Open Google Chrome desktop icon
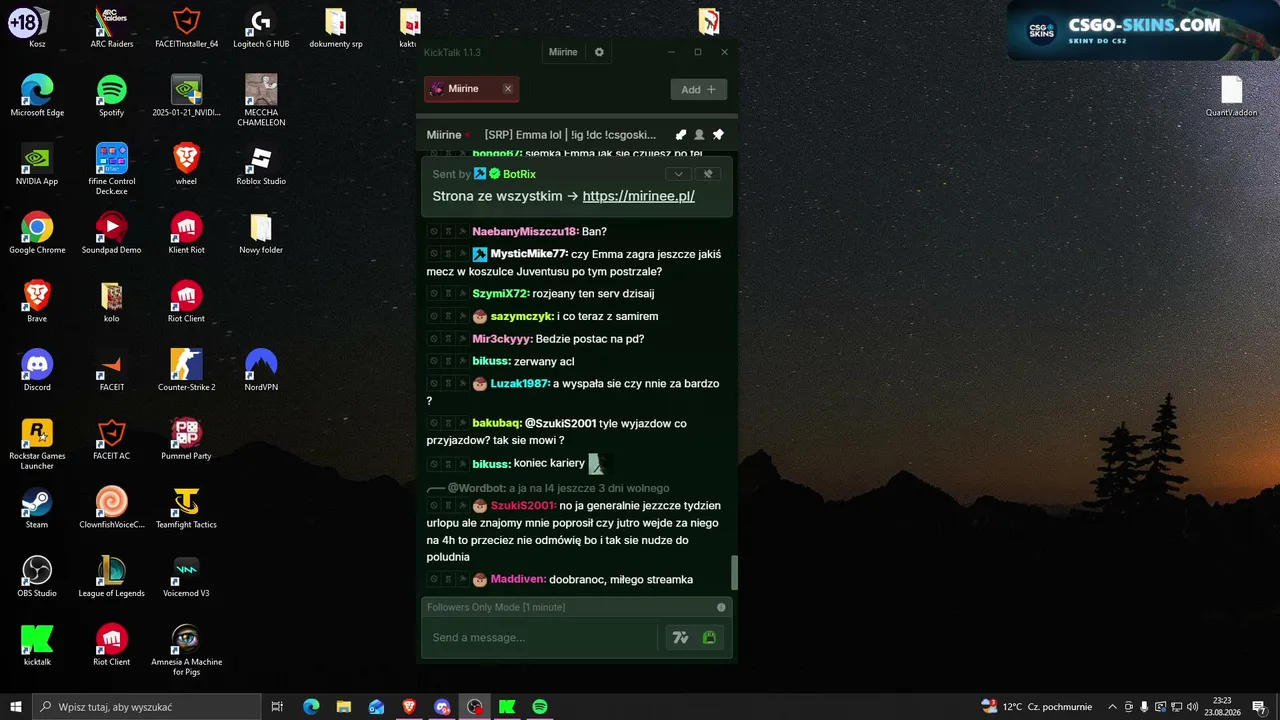Viewport: 1280px width, 720px height. pyautogui.click(x=37, y=233)
